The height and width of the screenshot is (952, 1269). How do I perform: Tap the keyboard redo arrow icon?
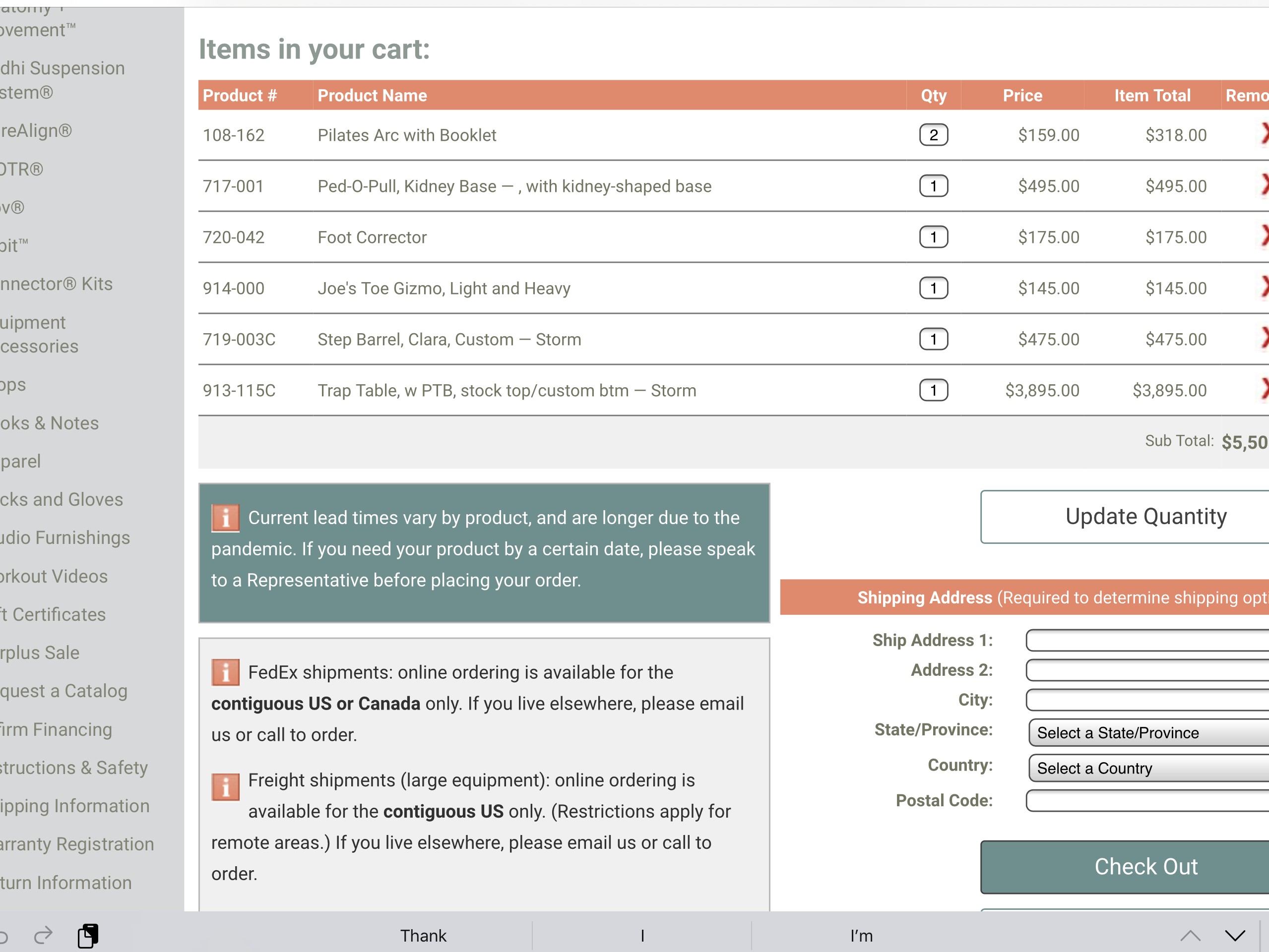tap(43, 935)
